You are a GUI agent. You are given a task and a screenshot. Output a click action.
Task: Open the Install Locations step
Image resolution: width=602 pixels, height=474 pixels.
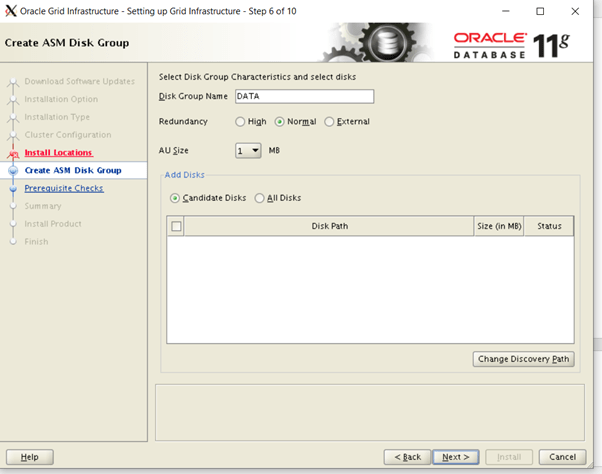58,153
